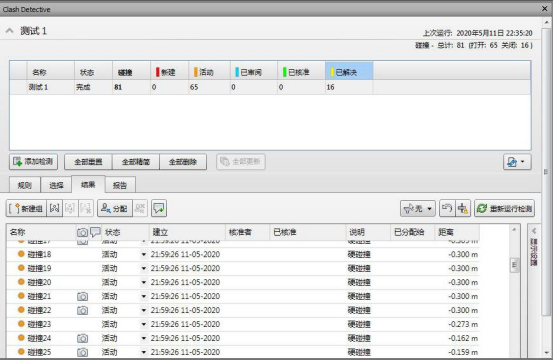Click the yellow 已解决 column header

click(x=349, y=72)
